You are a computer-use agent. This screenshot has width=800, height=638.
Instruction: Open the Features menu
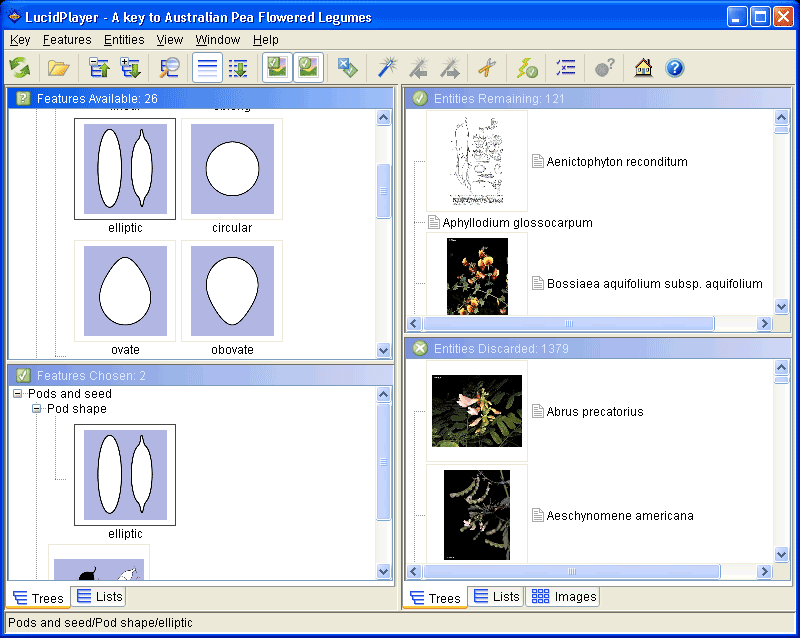click(67, 40)
